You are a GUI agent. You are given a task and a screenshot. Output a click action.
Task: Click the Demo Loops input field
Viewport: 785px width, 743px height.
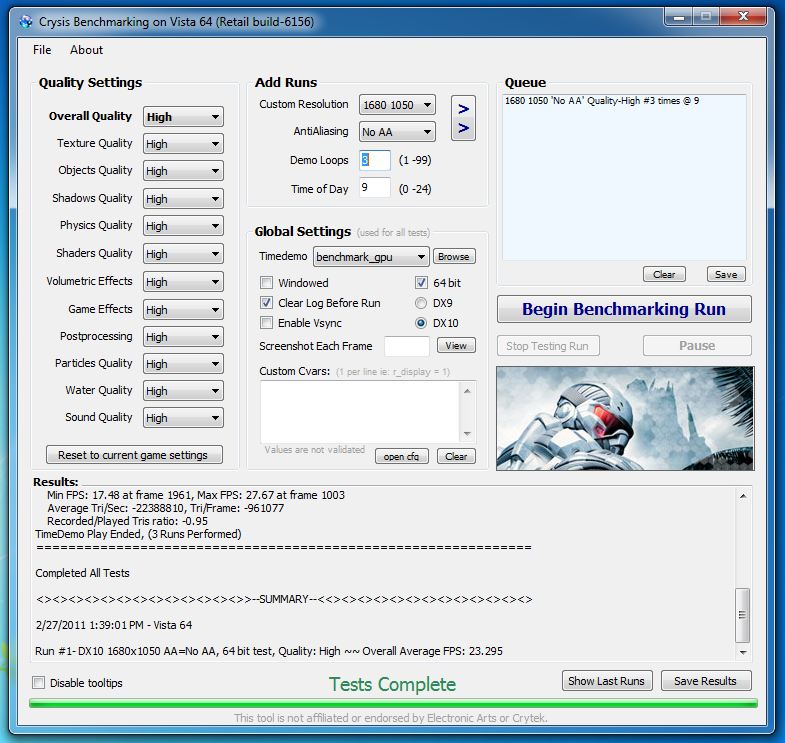[x=374, y=161]
